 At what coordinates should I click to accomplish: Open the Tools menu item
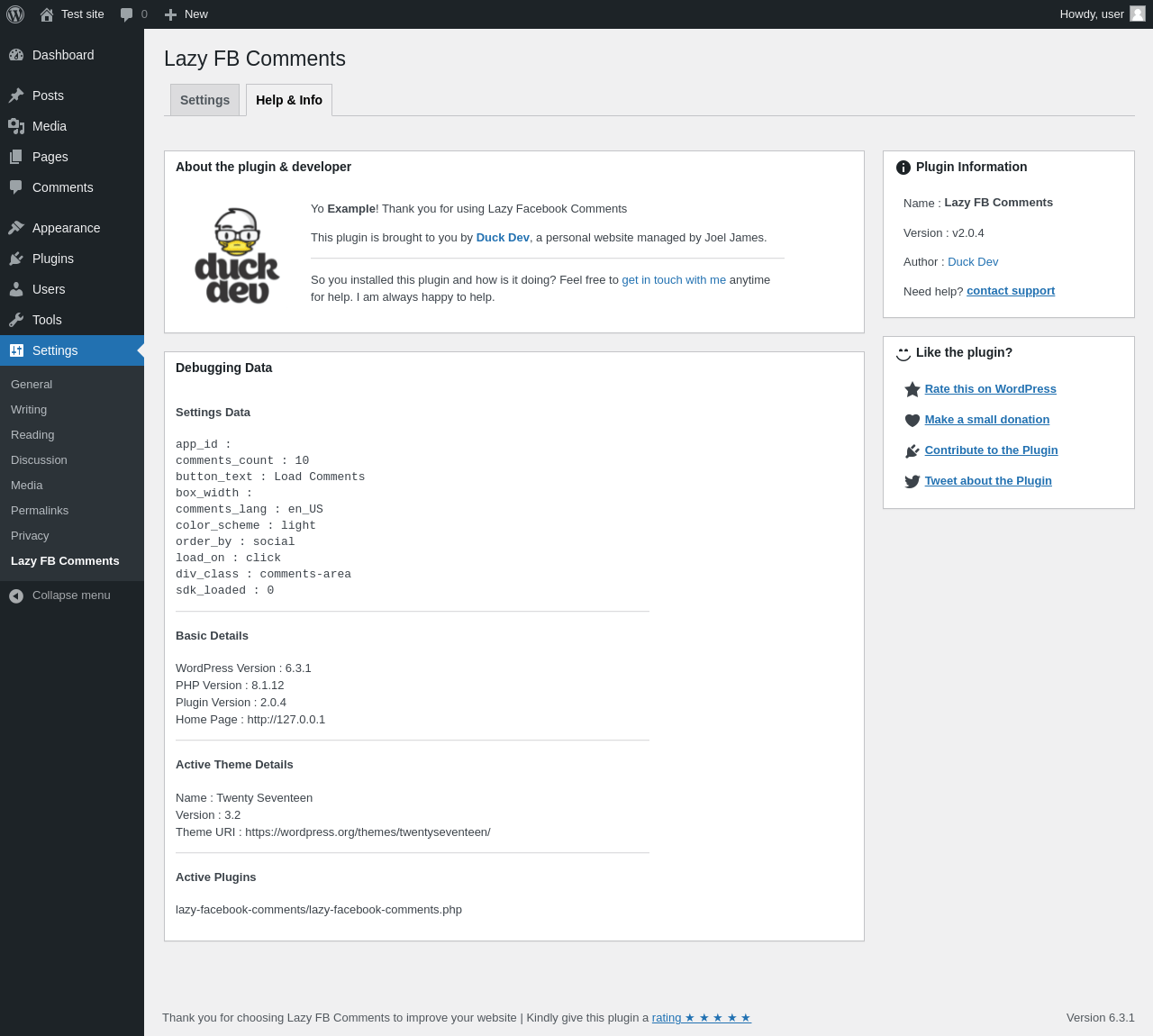pos(72,320)
